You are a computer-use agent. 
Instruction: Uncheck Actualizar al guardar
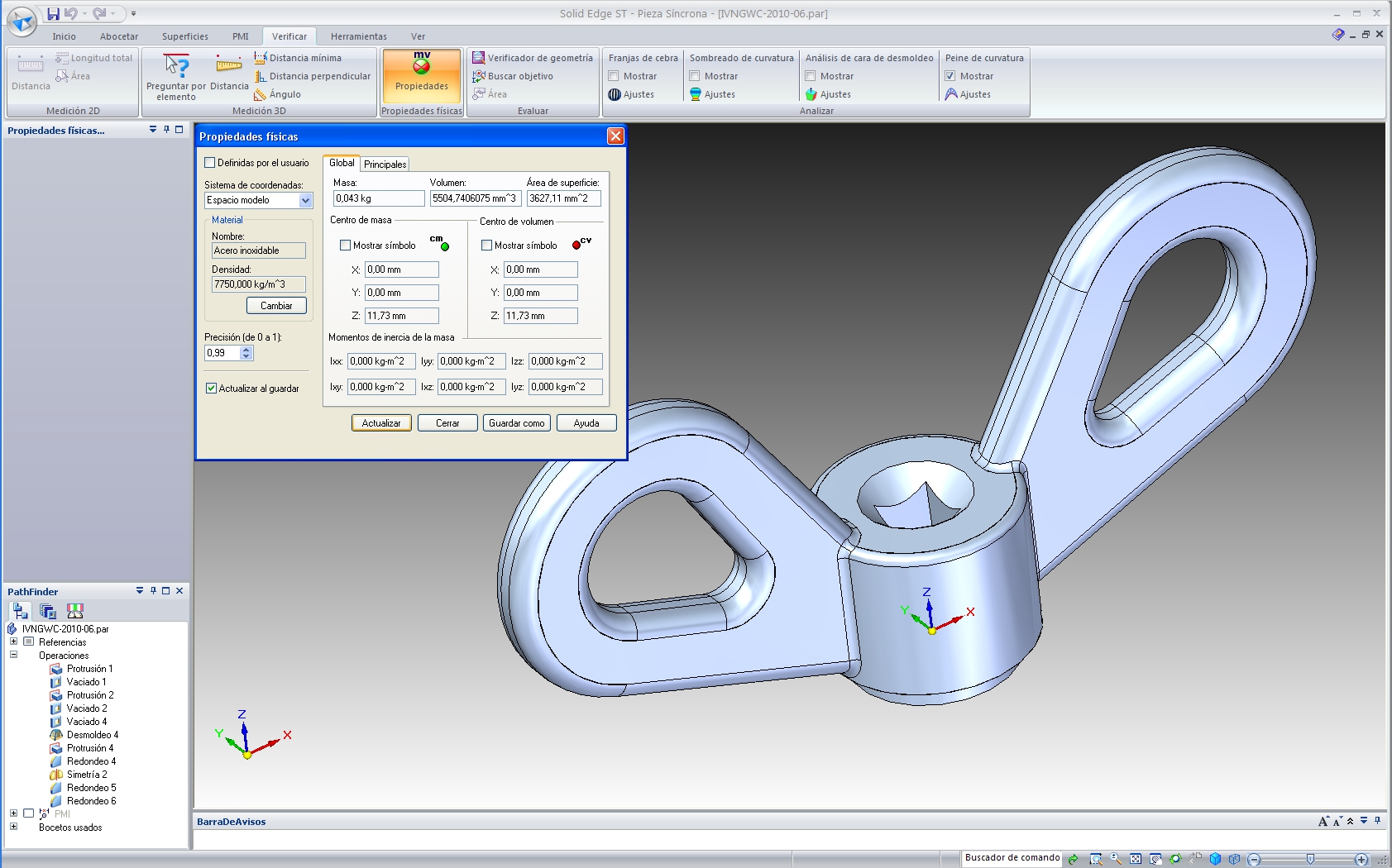tap(211, 388)
